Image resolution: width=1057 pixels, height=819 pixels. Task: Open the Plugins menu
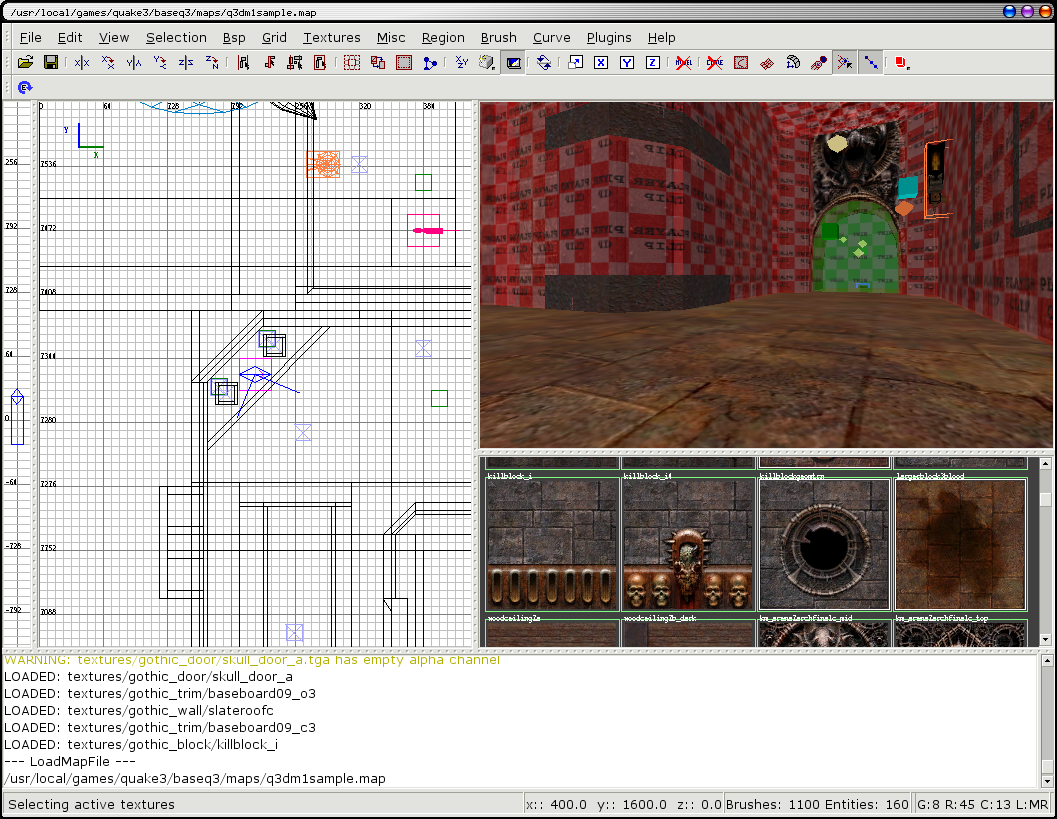[x=608, y=37]
